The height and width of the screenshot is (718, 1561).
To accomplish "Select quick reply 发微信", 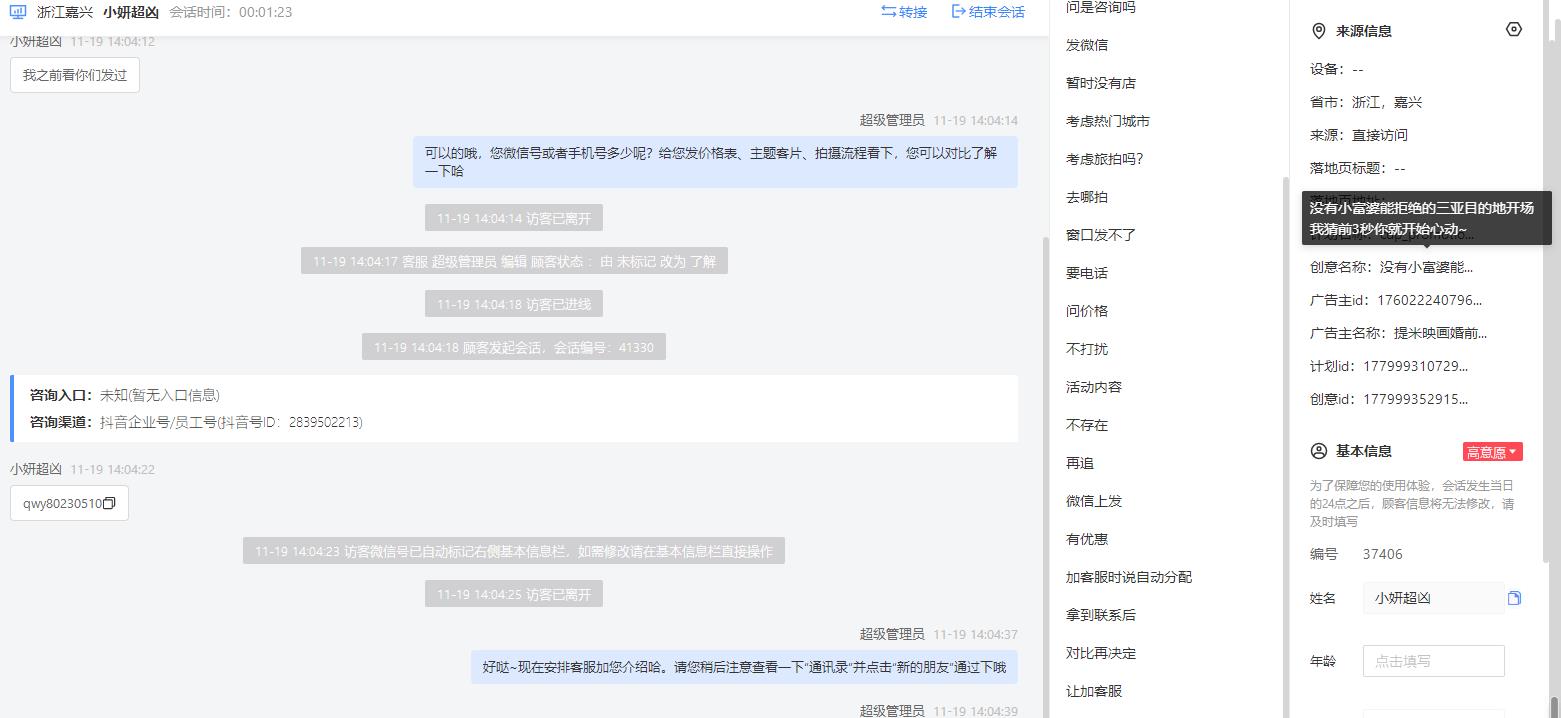I will tap(1086, 45).
